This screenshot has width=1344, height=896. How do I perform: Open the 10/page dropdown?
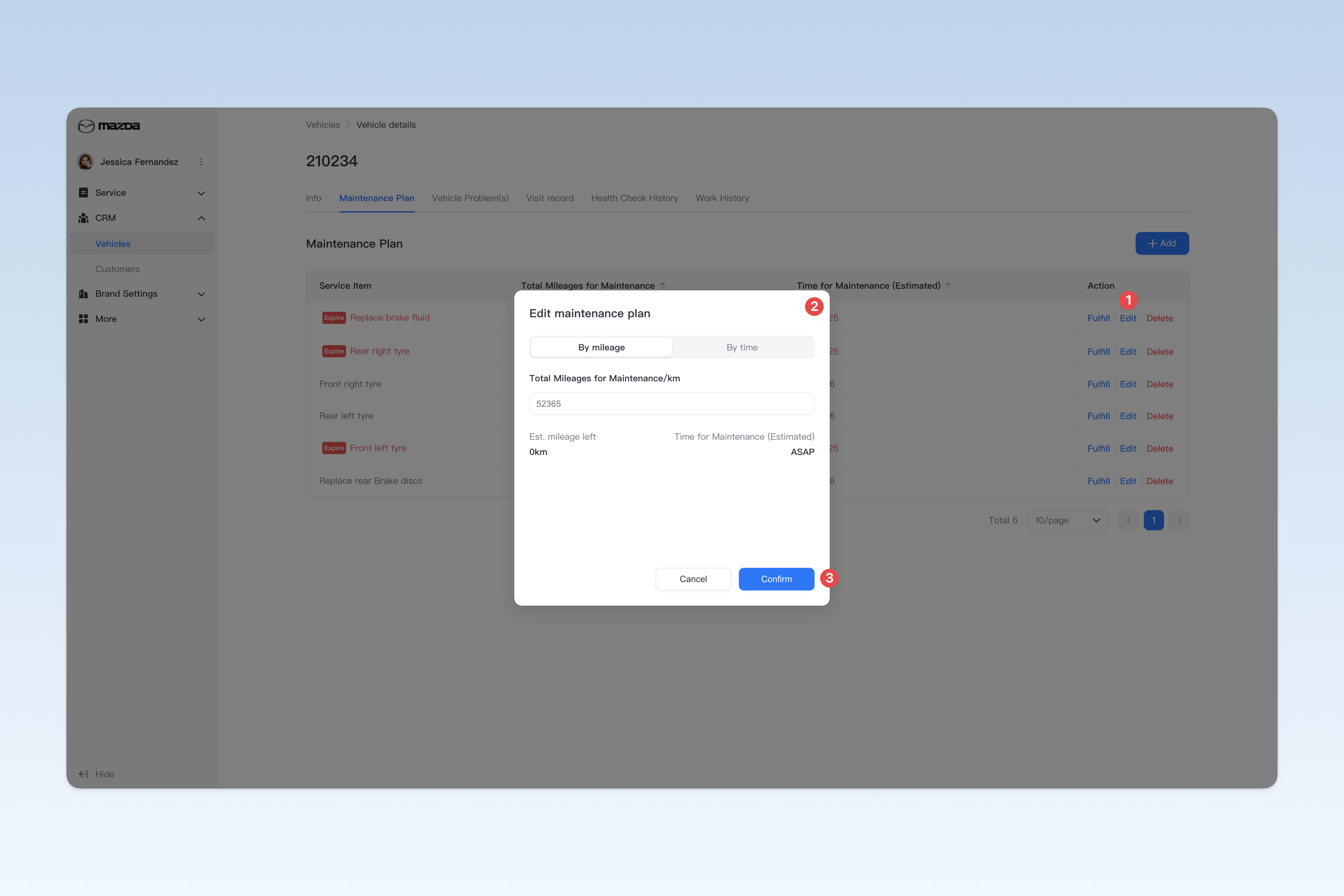coord(1068,520)
